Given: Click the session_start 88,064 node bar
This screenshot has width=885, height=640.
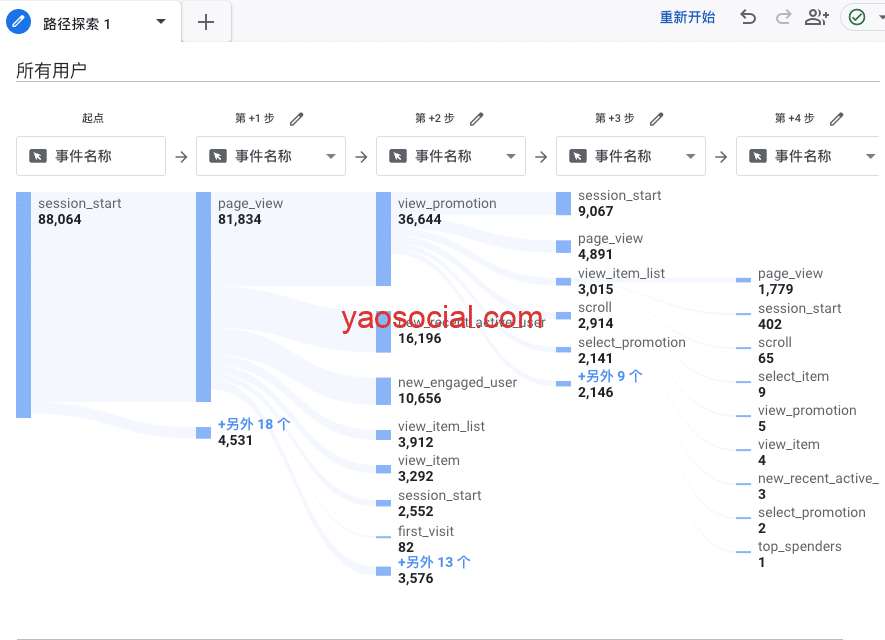Looking at the screenshot, I should (x=23, y=304).
